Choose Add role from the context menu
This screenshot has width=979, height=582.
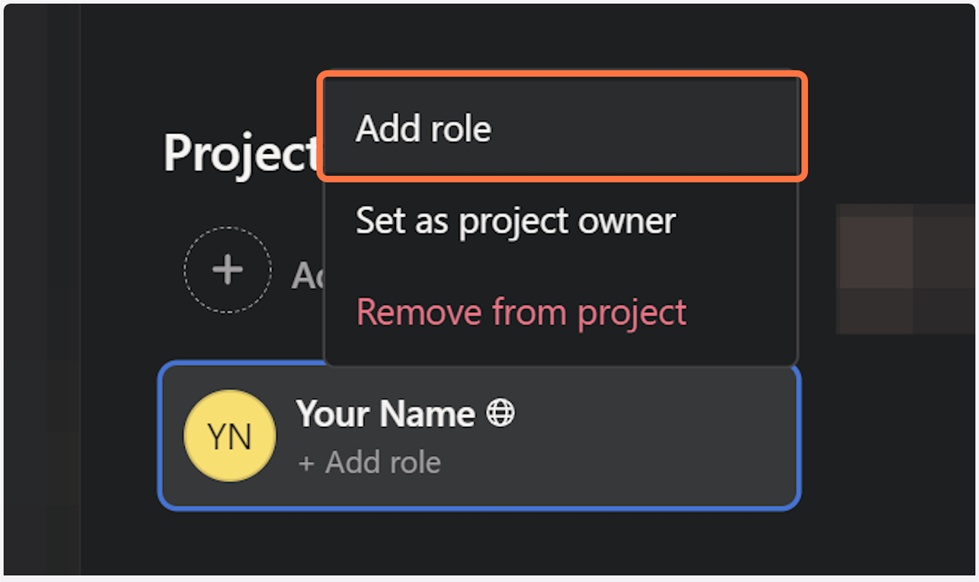(423, 129)
